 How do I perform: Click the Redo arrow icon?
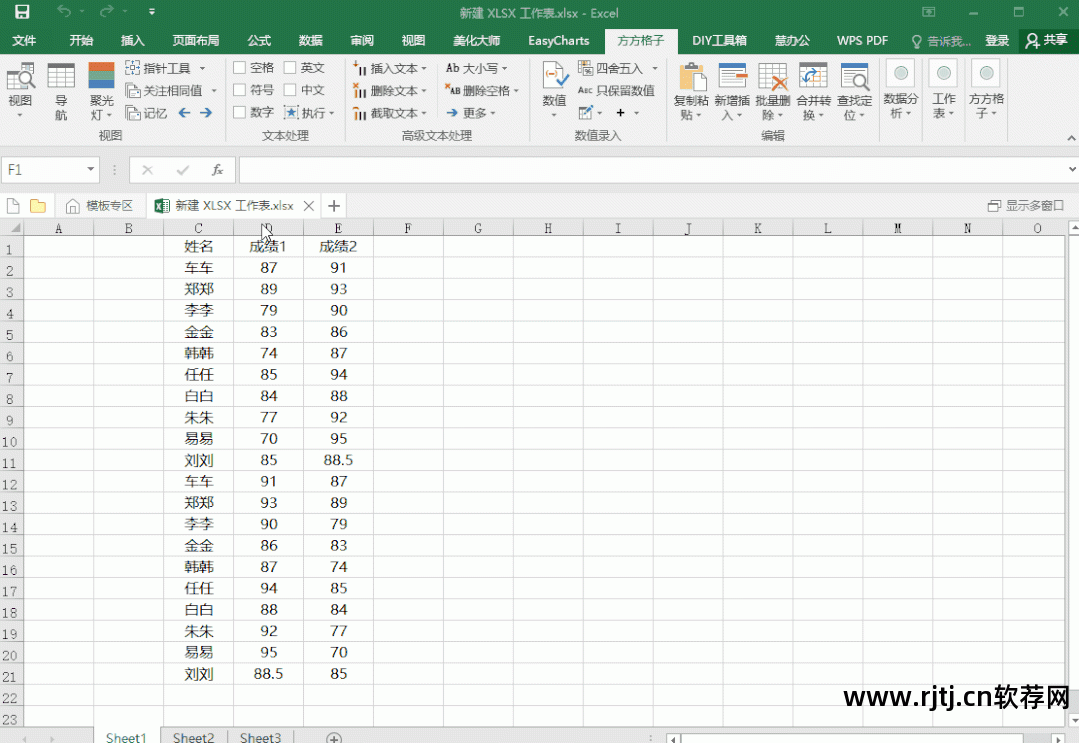106,11
